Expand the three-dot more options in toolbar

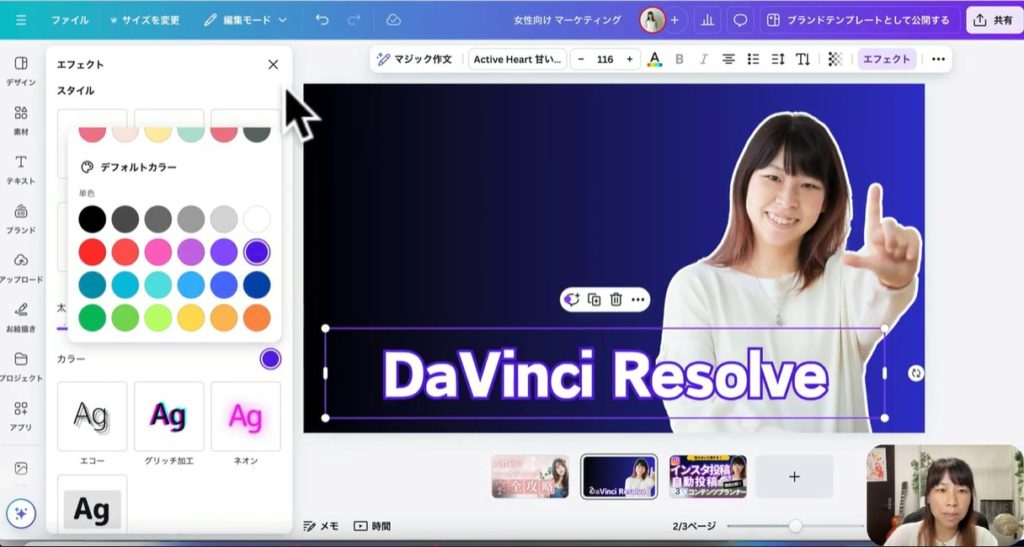pyautogui.click(x=937, y=59)
